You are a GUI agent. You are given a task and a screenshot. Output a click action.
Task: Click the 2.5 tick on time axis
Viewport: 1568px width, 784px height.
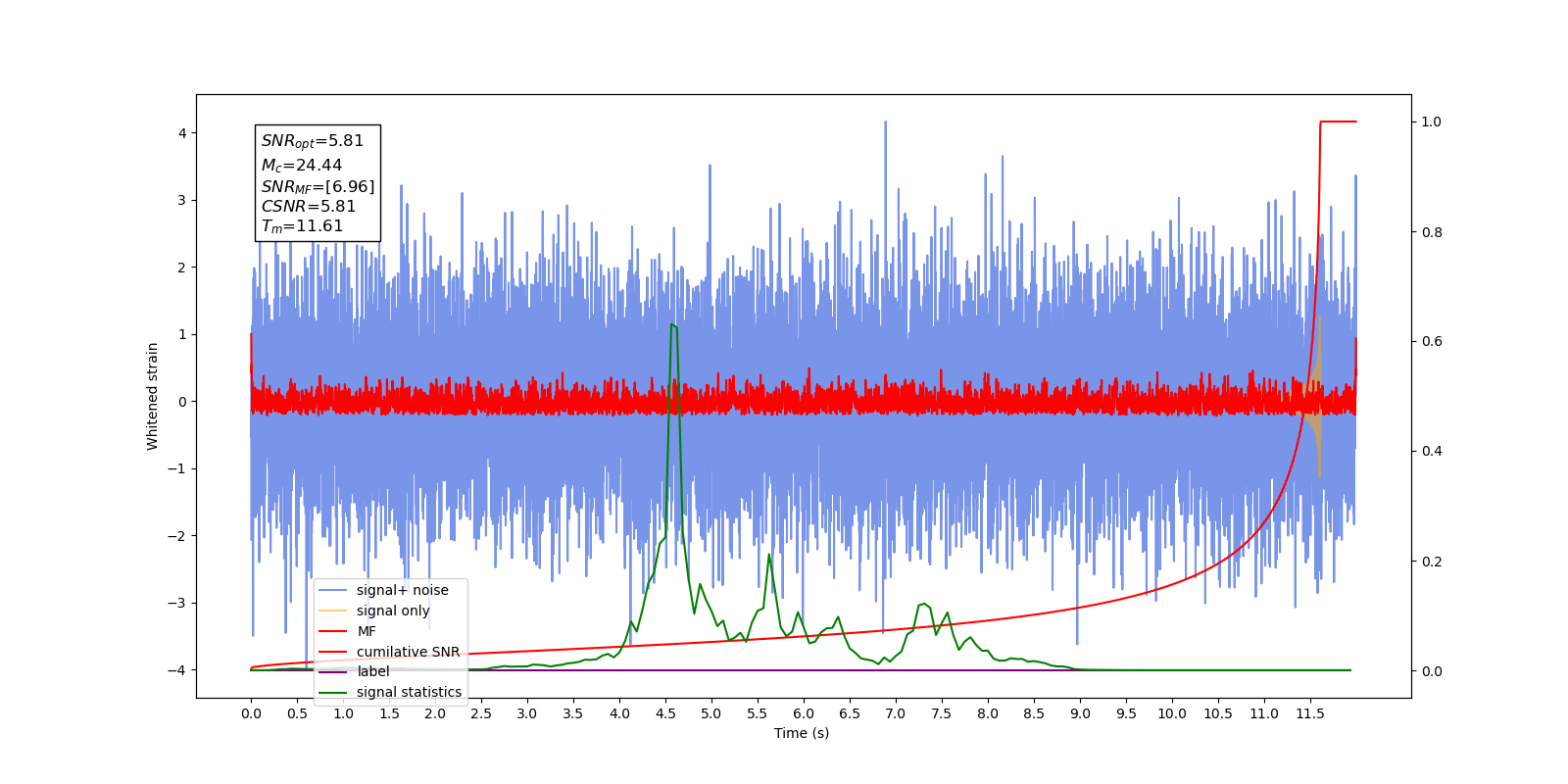point(481,713)
